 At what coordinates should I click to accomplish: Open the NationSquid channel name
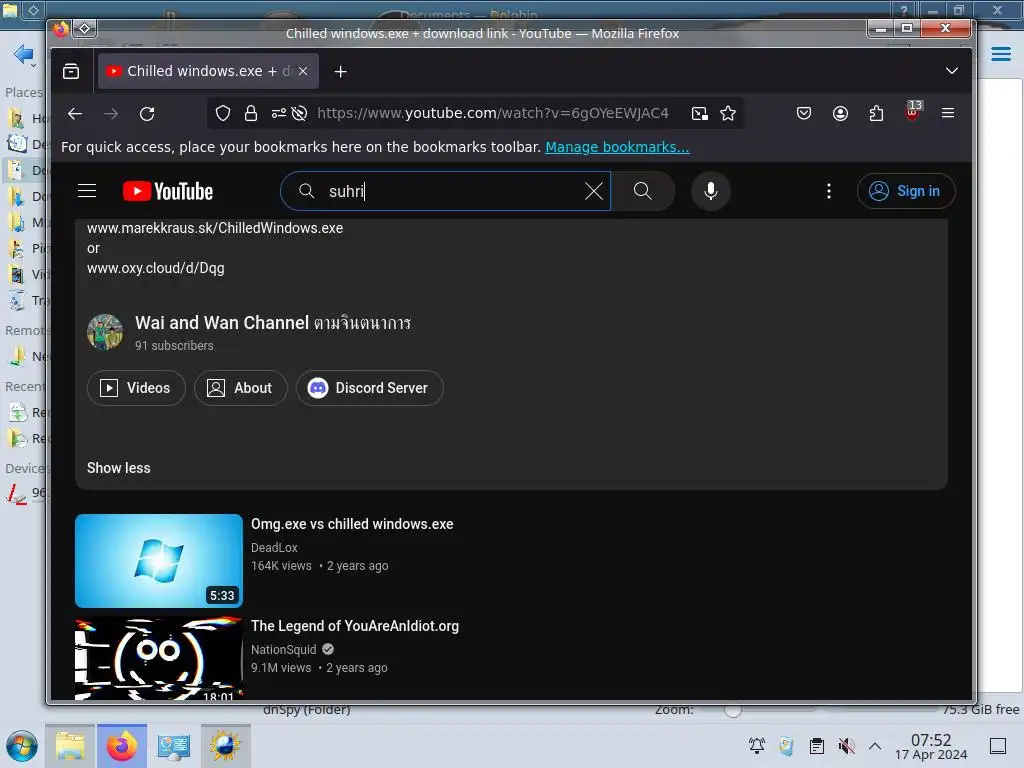pyautogui.click(x=283, y=650)
